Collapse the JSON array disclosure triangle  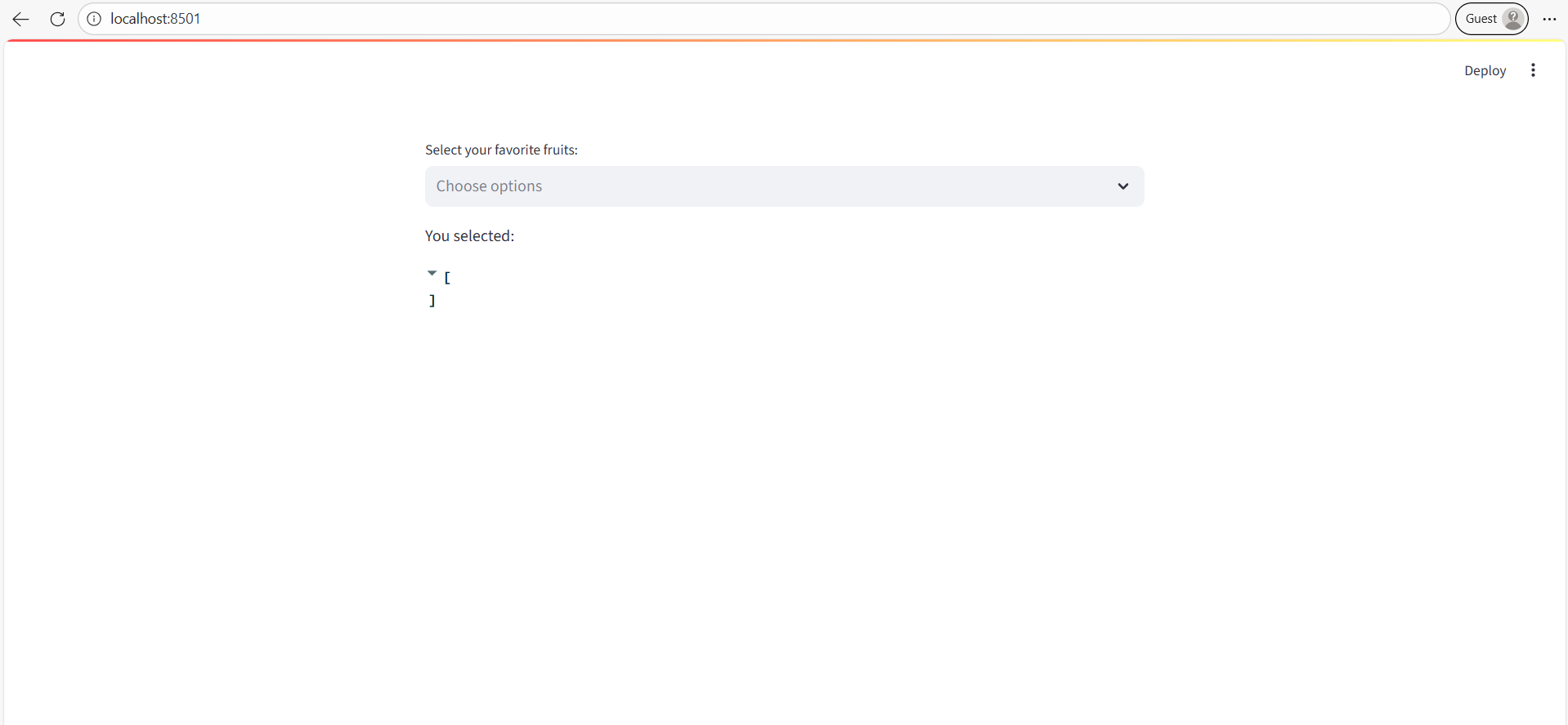tap(432, 274)
